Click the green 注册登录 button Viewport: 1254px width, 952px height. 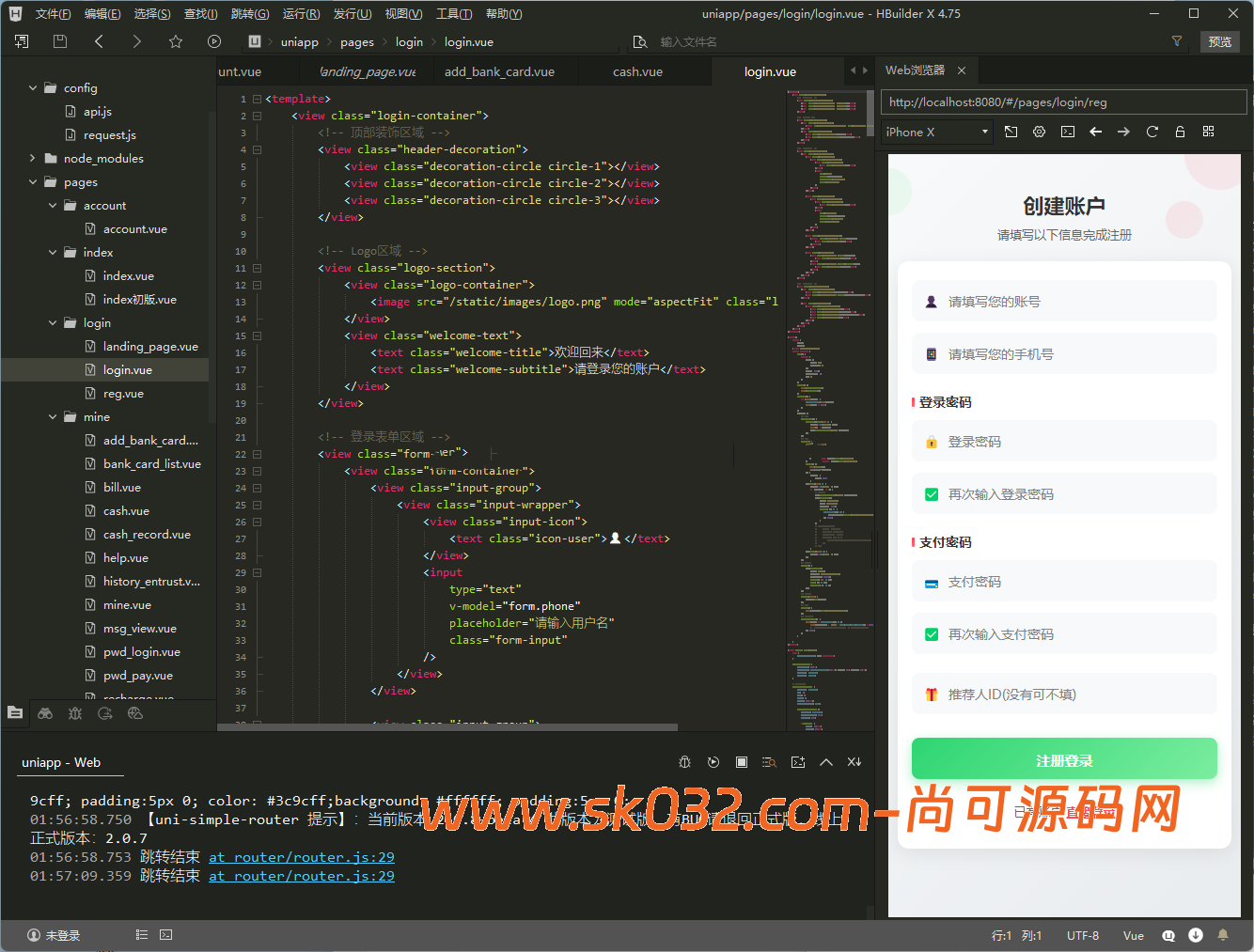point(1064,760)
